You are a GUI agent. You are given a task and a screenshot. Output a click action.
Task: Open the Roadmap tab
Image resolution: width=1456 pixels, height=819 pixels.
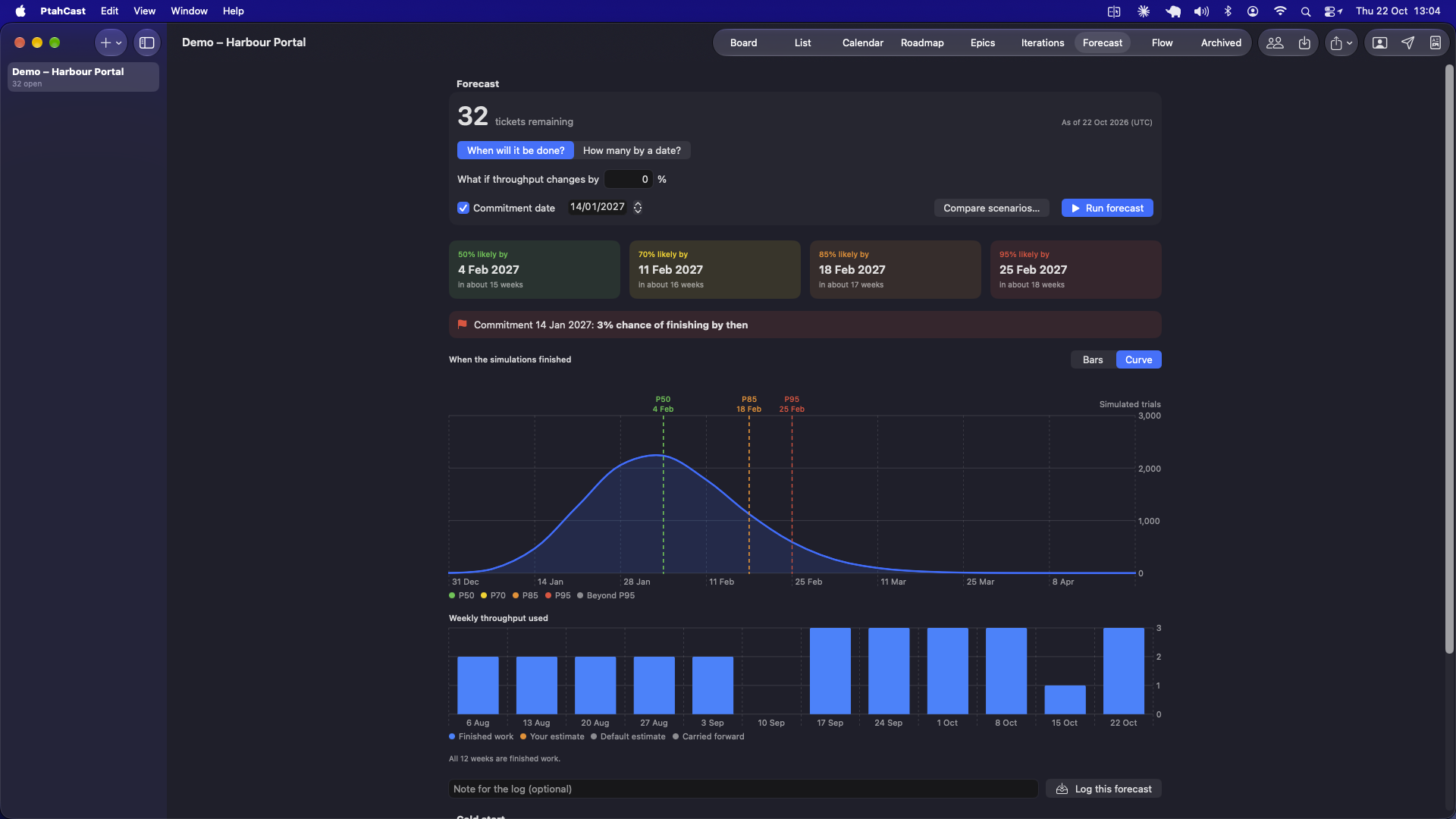coord(922,43)
